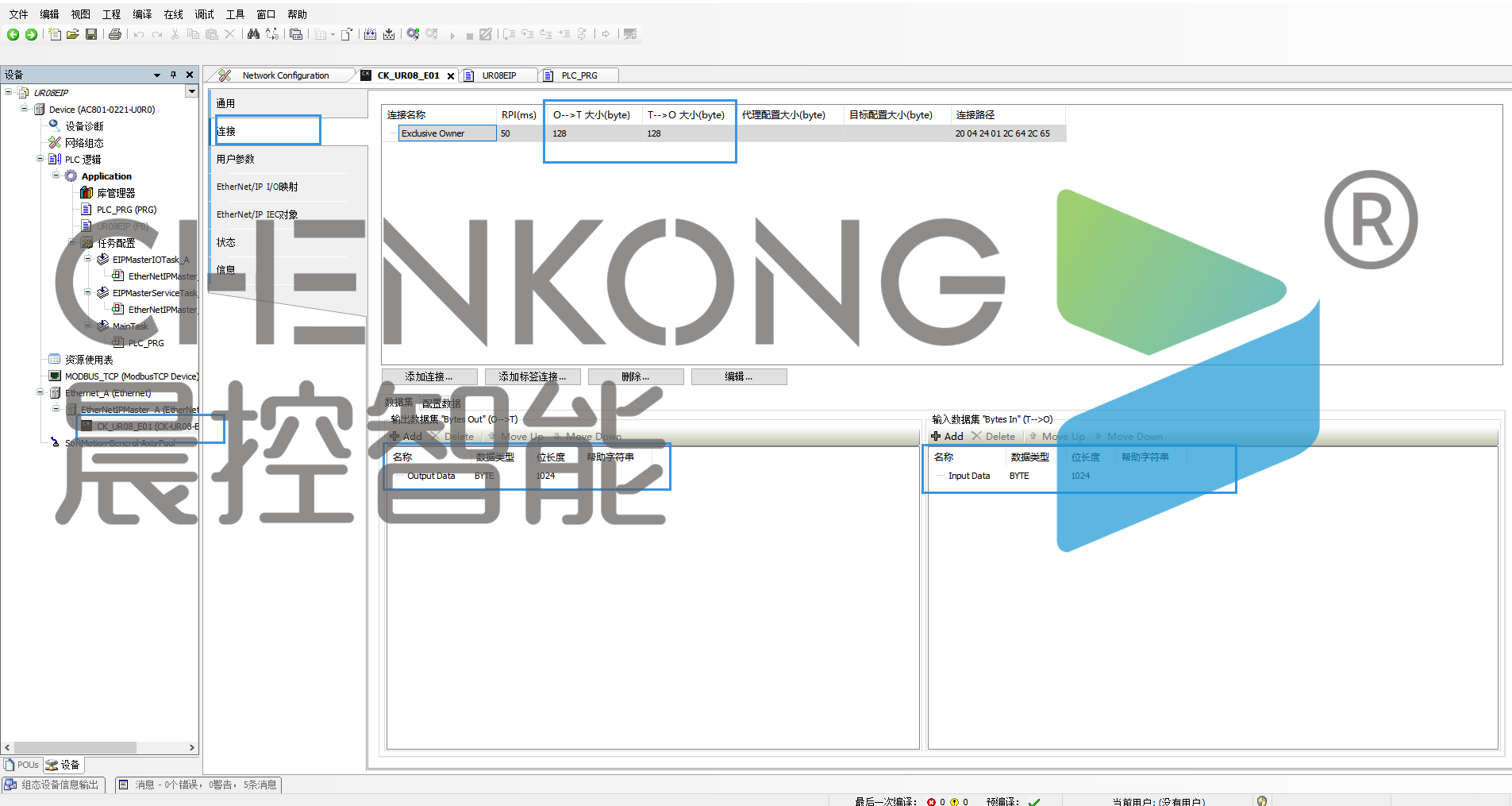The height and width of the screenshot is (806, 1512).
Task: Click the download arrow toolbar icon
Action: (389, 34)
